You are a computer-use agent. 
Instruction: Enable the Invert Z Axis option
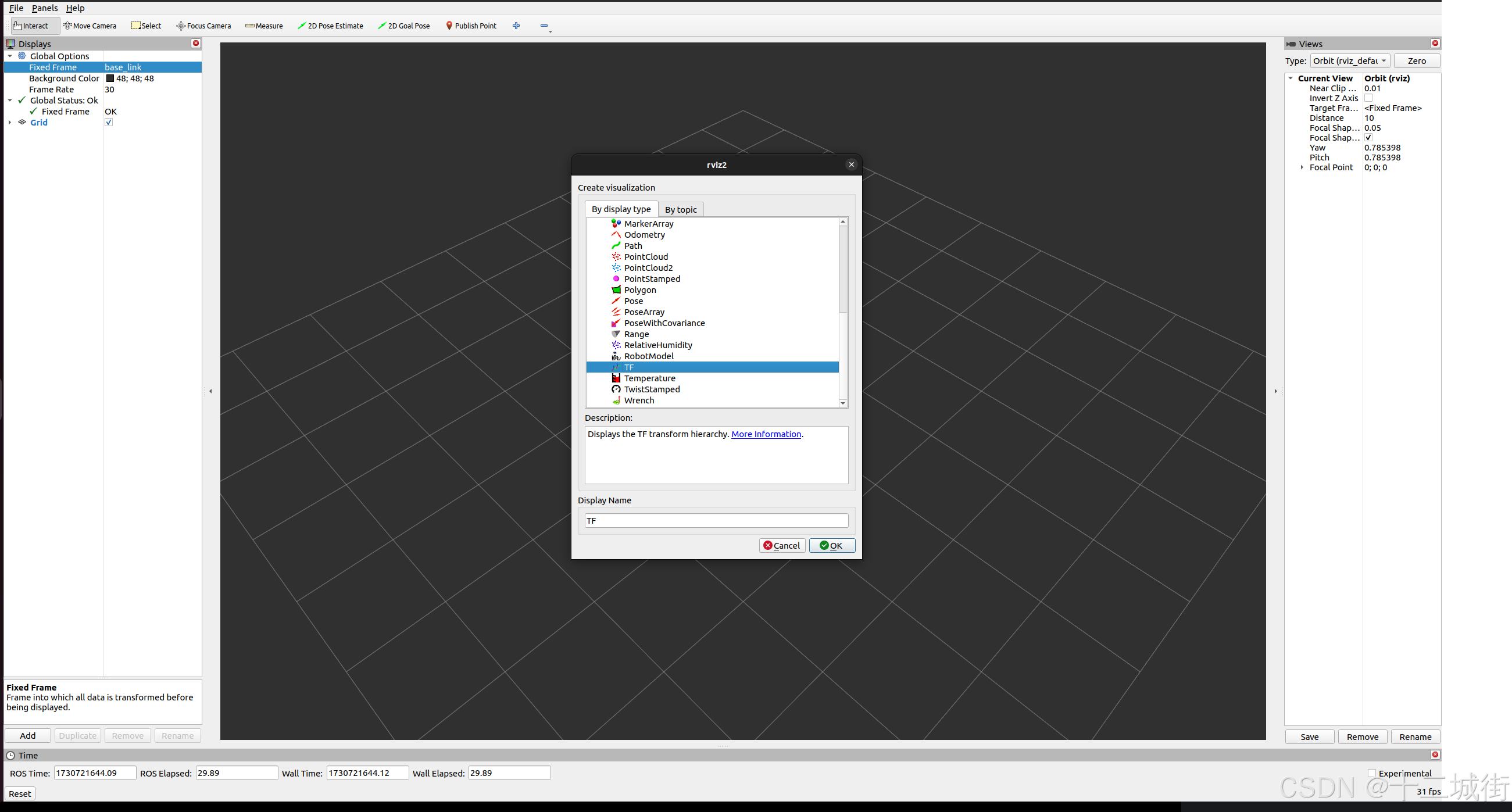click(1368, 98)
